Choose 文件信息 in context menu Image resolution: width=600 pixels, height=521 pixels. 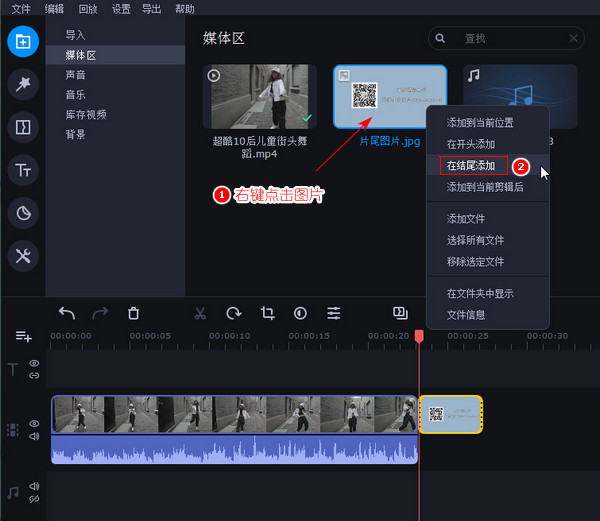pyautogui.click(x=488, y=315)
